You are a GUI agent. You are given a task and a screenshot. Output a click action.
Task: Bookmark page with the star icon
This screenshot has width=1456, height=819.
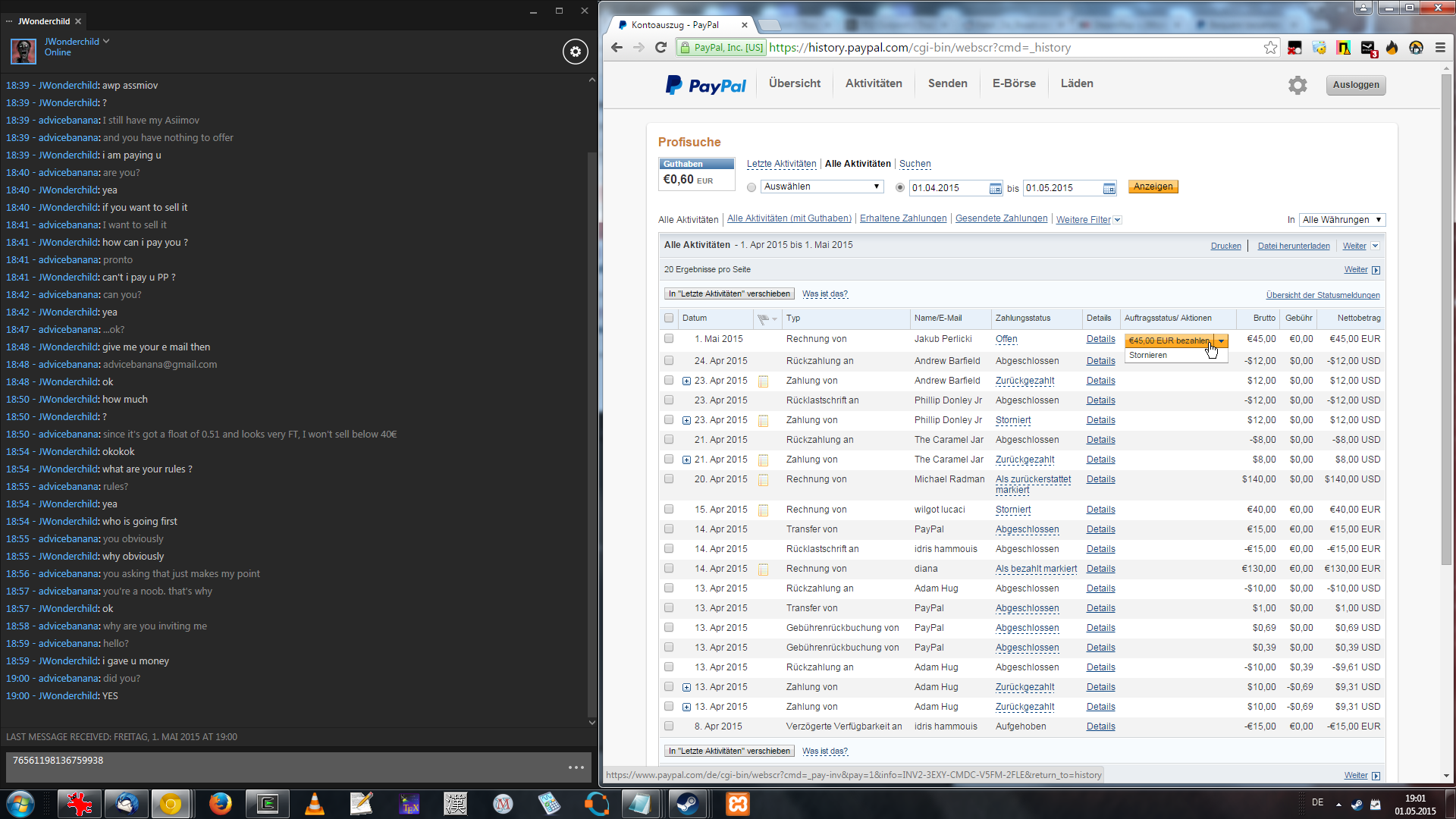(1270, 48)
